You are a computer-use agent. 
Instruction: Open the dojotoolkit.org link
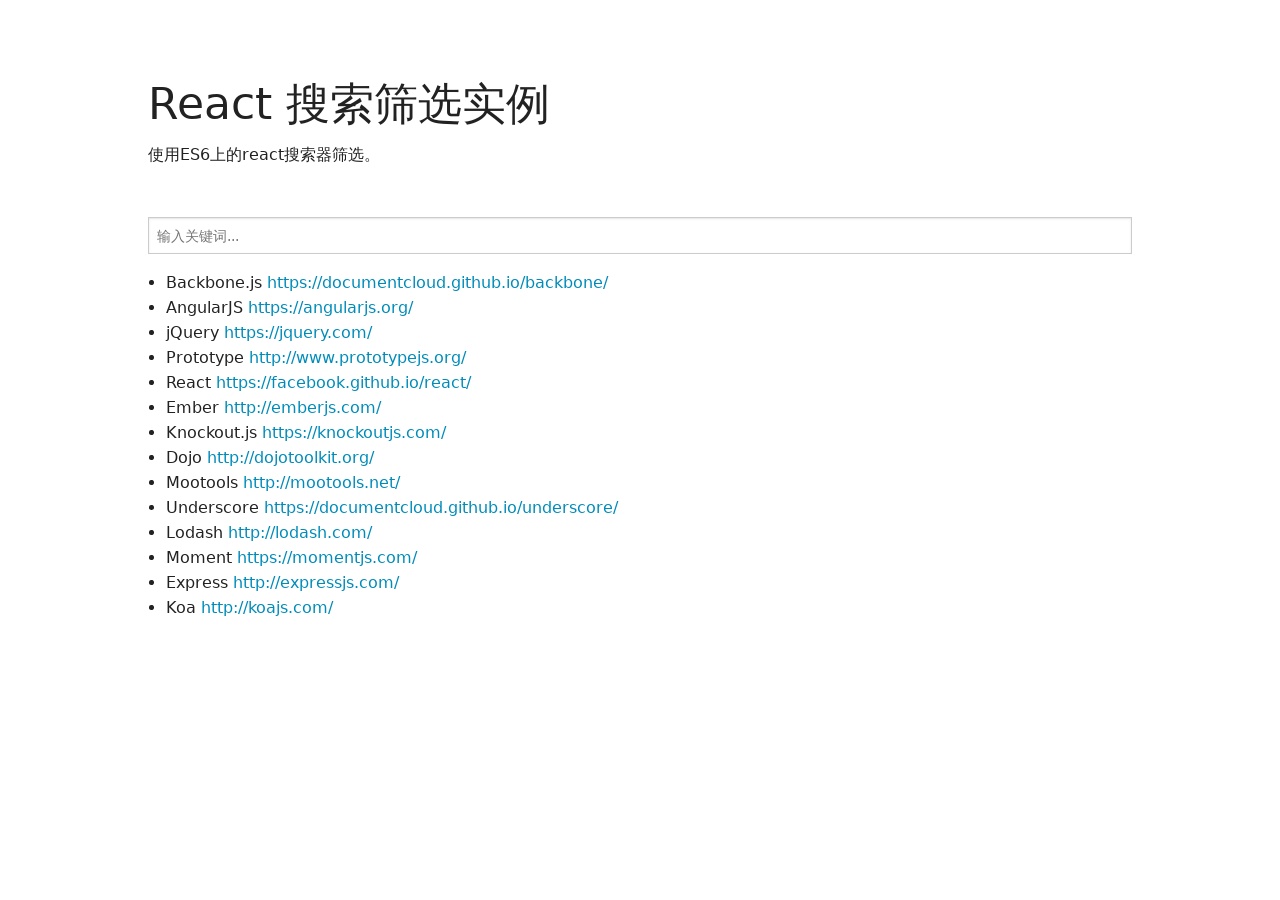(x=290, y=457)
